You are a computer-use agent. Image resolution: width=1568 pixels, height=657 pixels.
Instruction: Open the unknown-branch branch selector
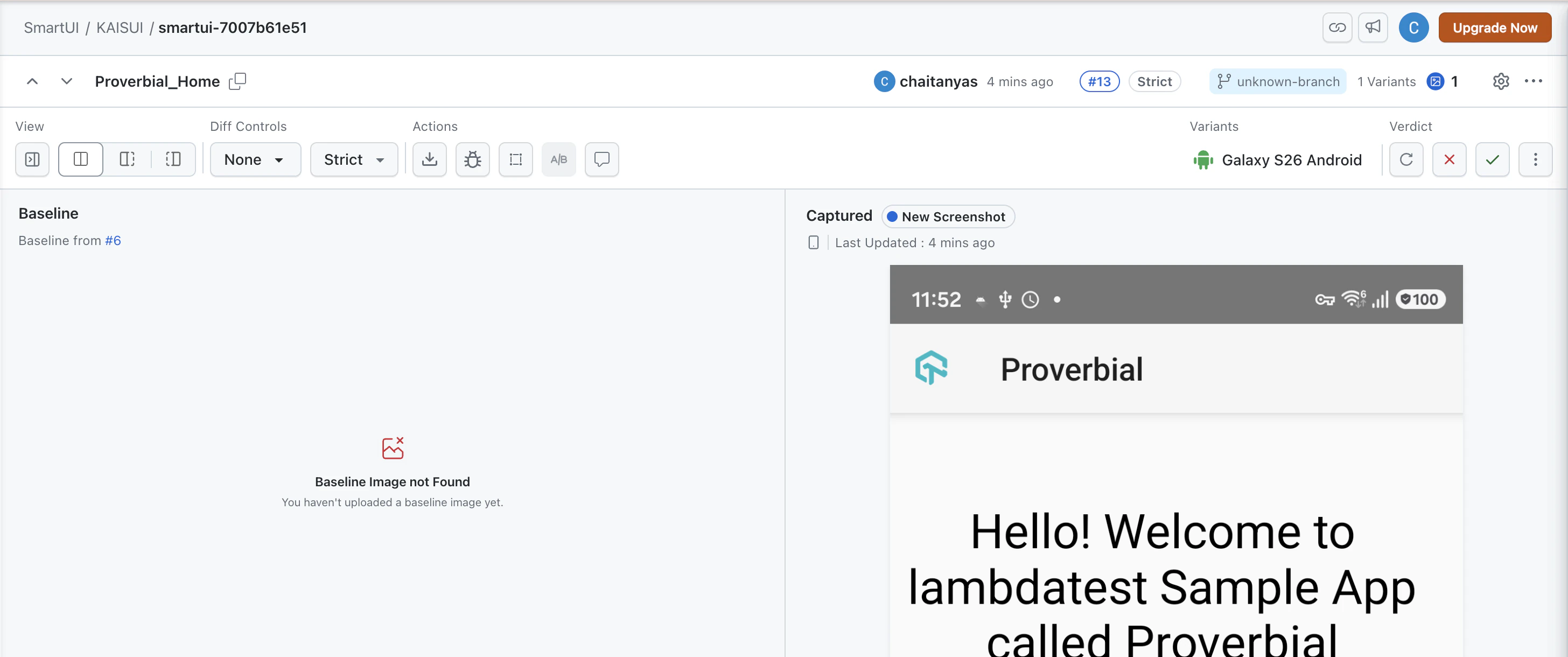point(1278,82)
